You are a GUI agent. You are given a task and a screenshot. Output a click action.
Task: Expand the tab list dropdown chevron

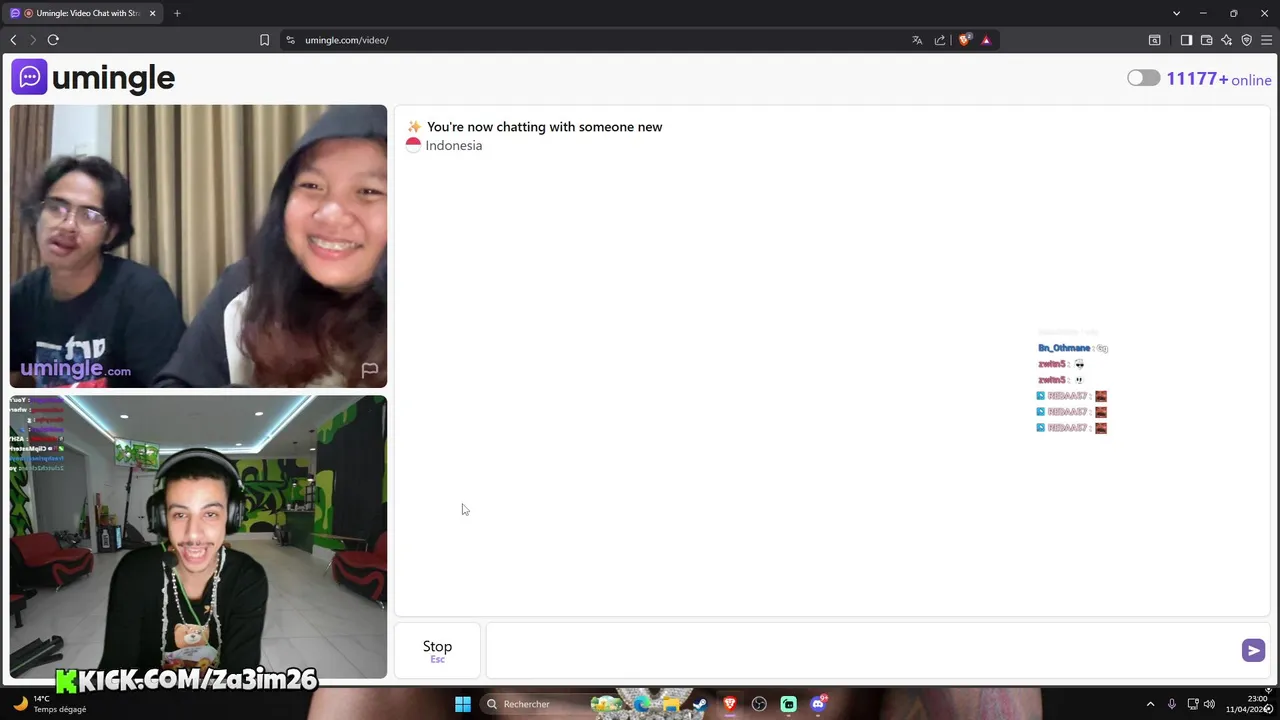click(1176, 13)
